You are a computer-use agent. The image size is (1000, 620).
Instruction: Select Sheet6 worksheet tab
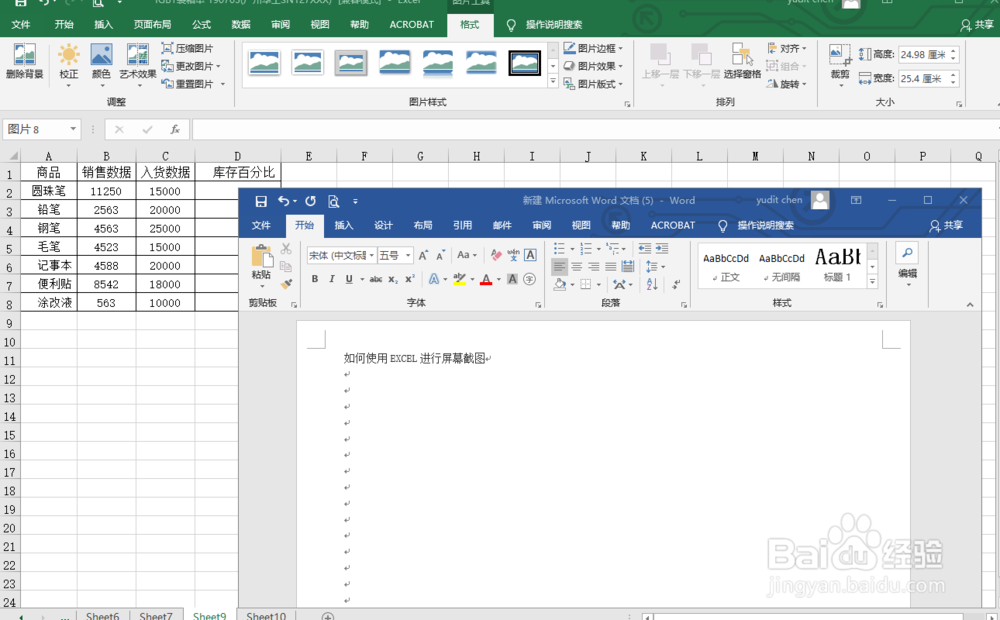[102, 616]
